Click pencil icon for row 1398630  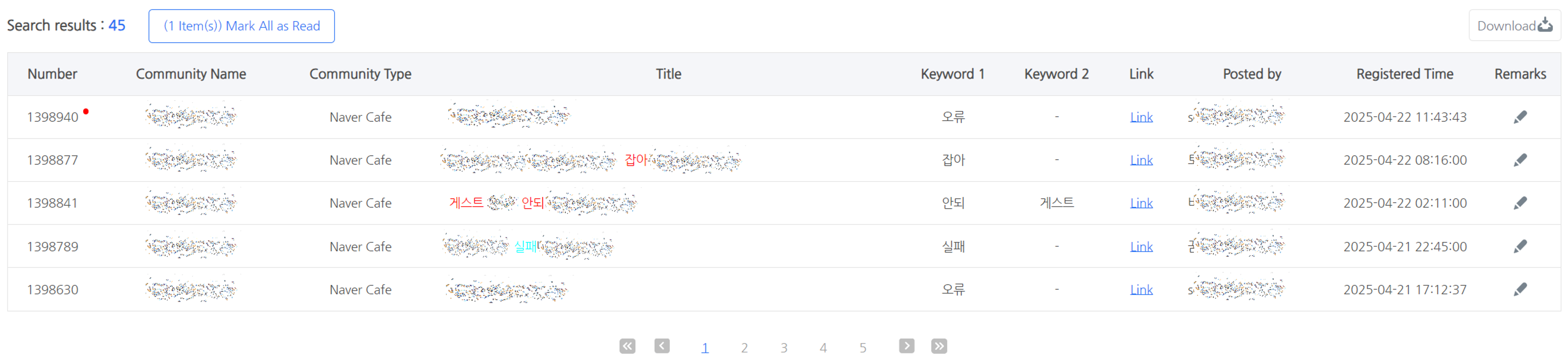tap(1520, 289)
